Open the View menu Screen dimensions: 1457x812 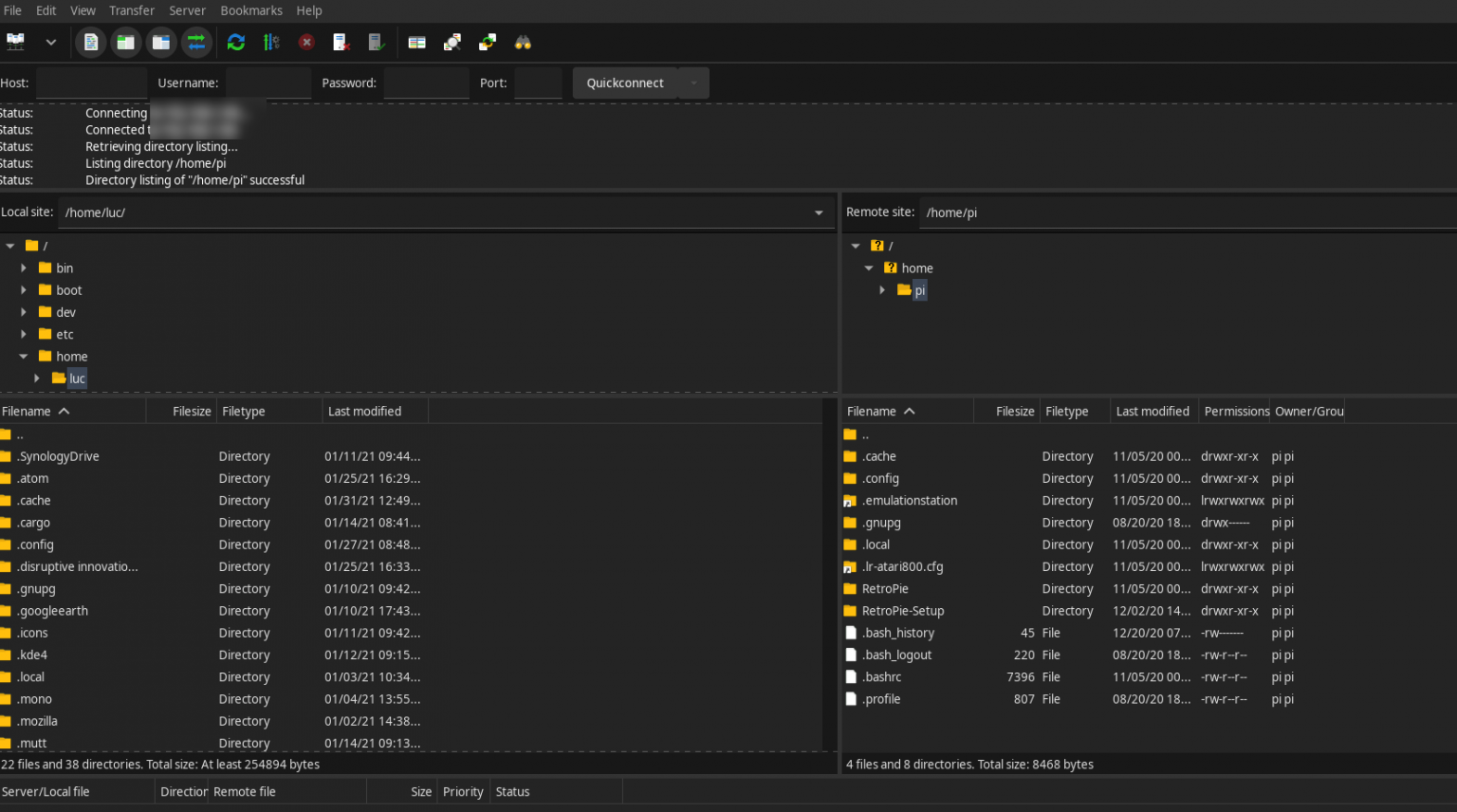click(x=83, y=10)
